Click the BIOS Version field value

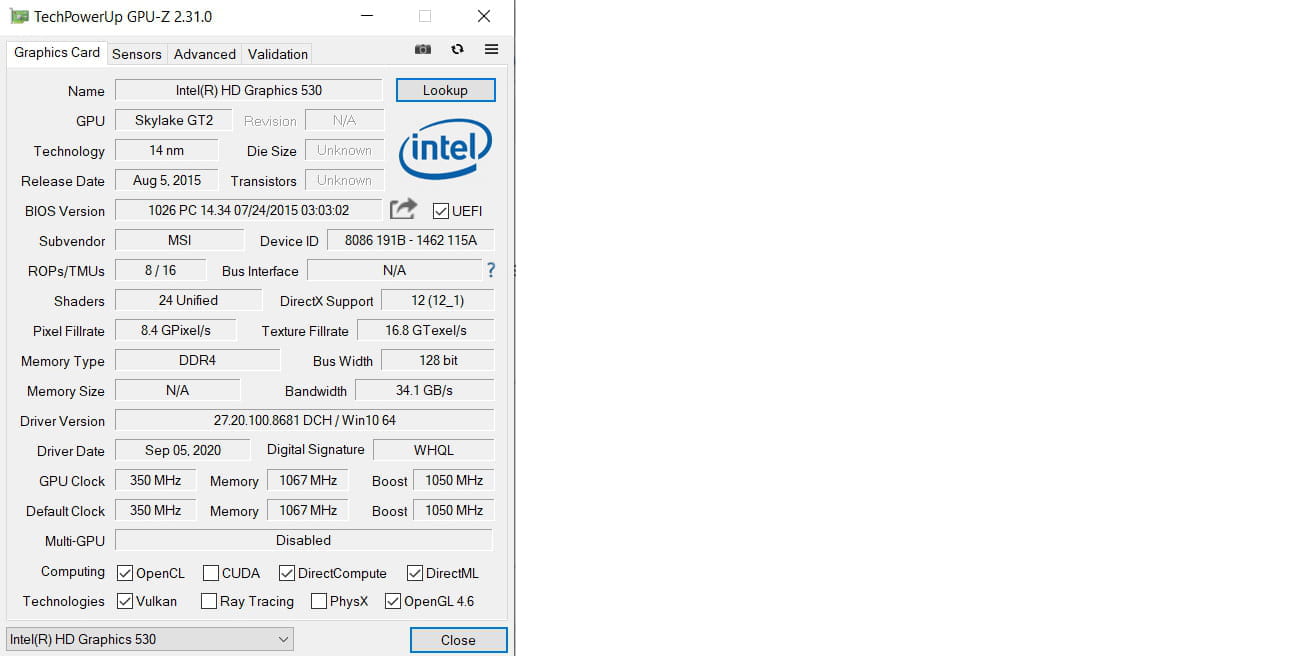(249, 210)
